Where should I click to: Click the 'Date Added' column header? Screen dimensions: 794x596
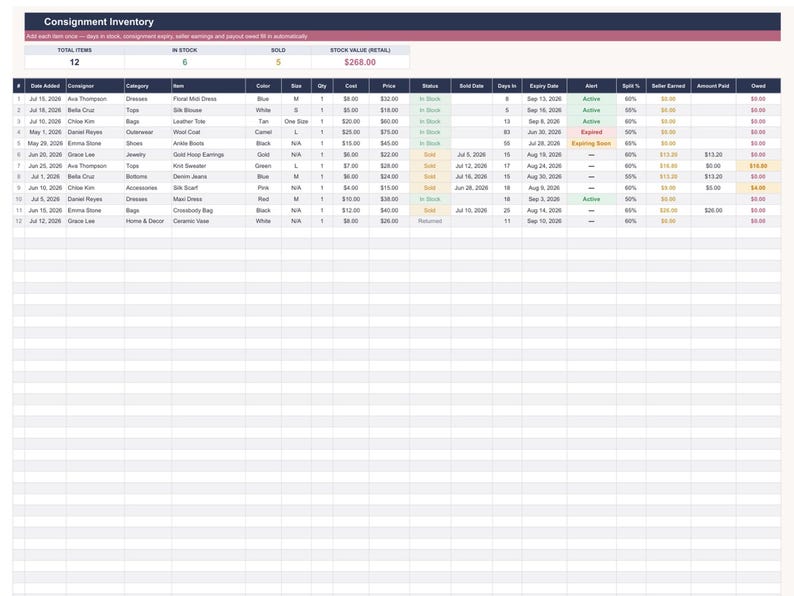pyautogui.click(x=45, y=86)
